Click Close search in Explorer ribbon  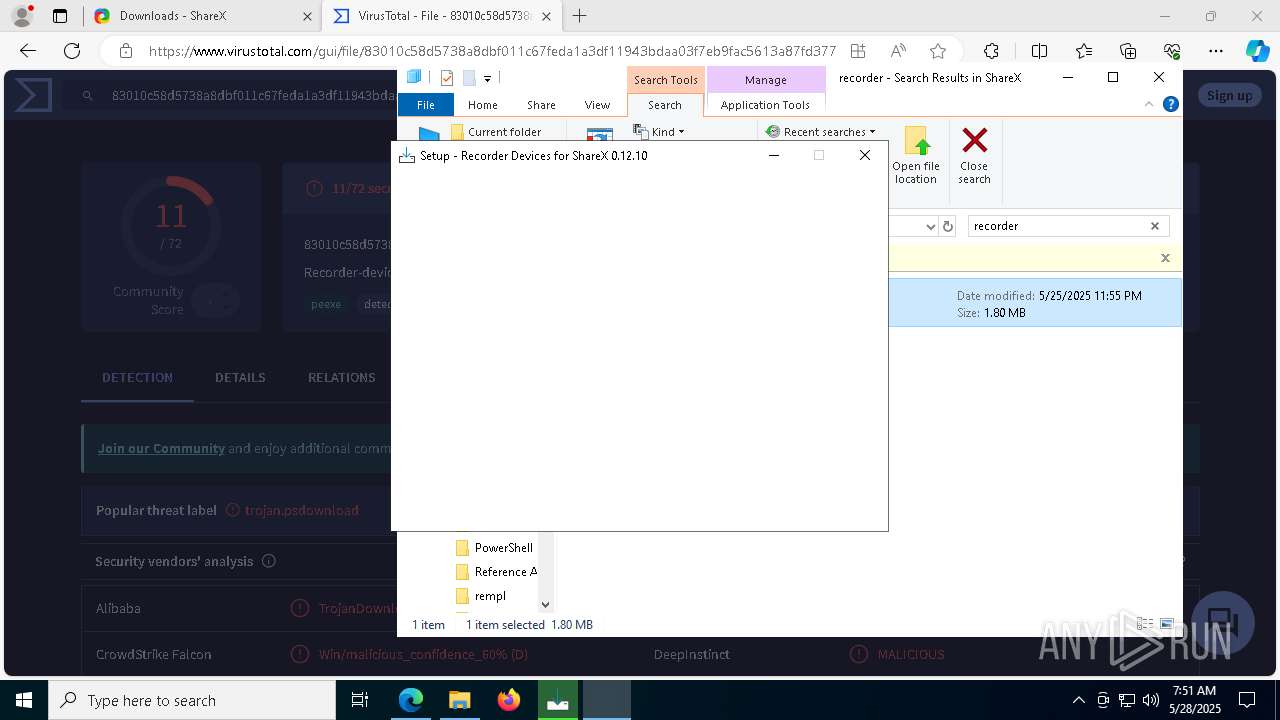(974, 156)
